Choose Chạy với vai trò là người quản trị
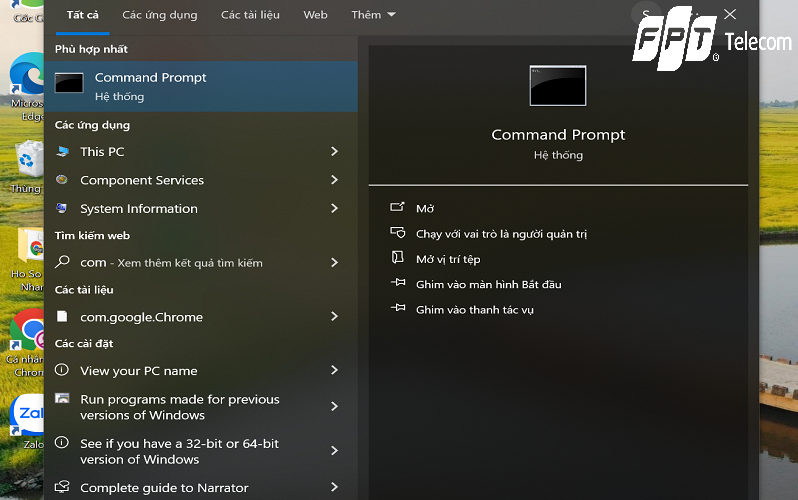Viewport: 798px width, 500px height. click(500, 234)
